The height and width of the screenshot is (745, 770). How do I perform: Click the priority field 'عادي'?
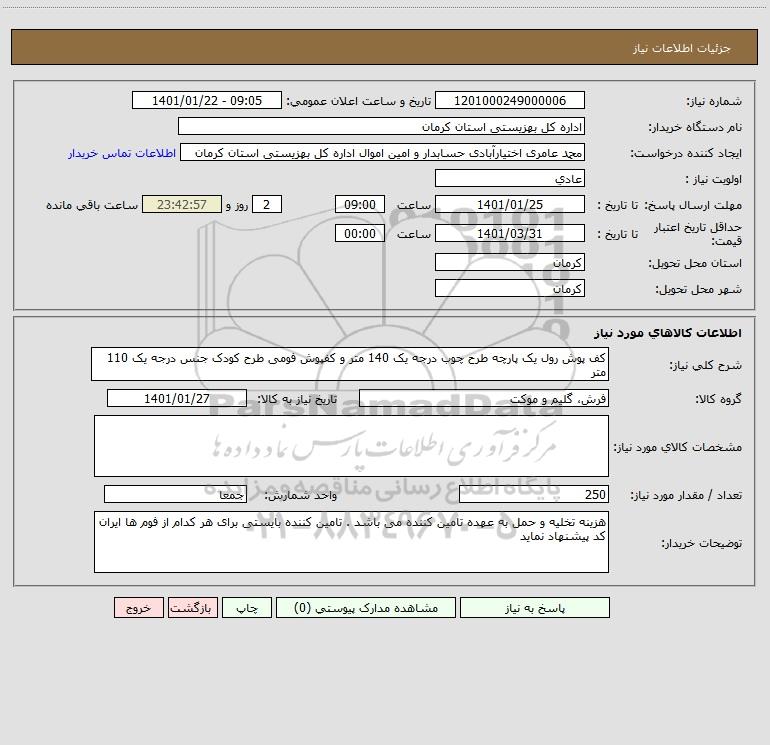(x=510, y=179)
